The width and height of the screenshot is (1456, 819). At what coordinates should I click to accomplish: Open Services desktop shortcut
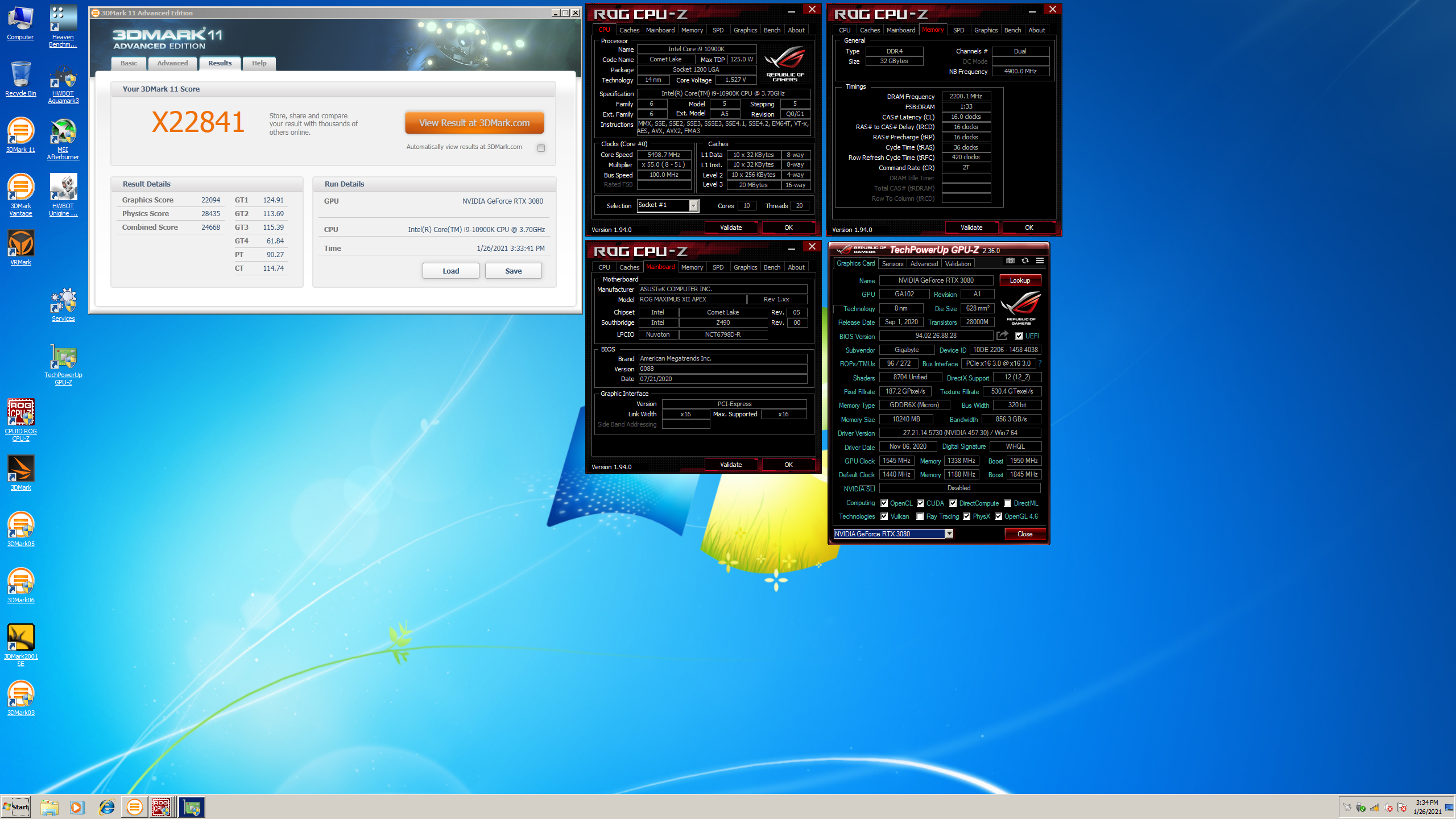pyautogui.click(x=63, y=304)
